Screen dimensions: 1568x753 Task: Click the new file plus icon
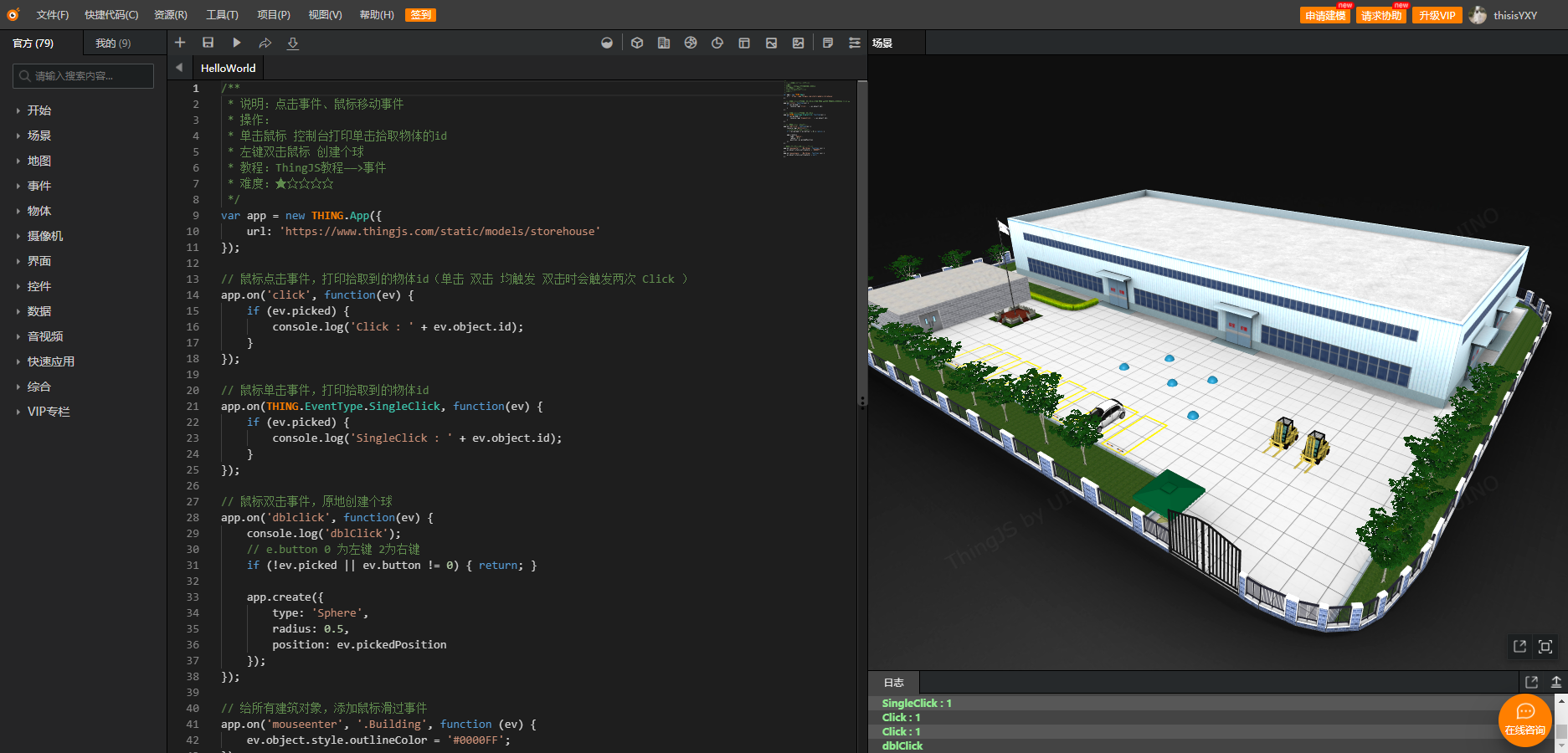[180, 43]
